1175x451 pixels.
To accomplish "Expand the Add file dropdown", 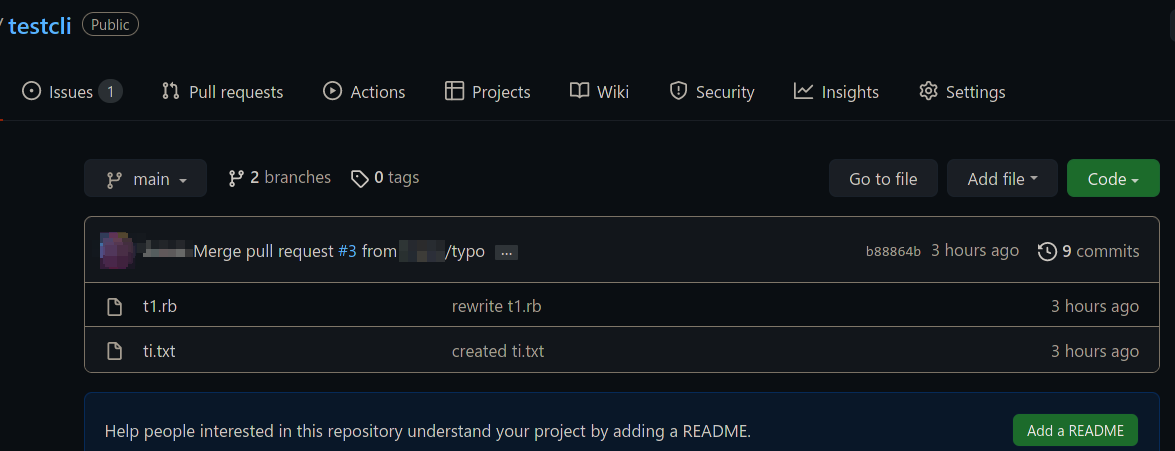I will point(1002,179).
